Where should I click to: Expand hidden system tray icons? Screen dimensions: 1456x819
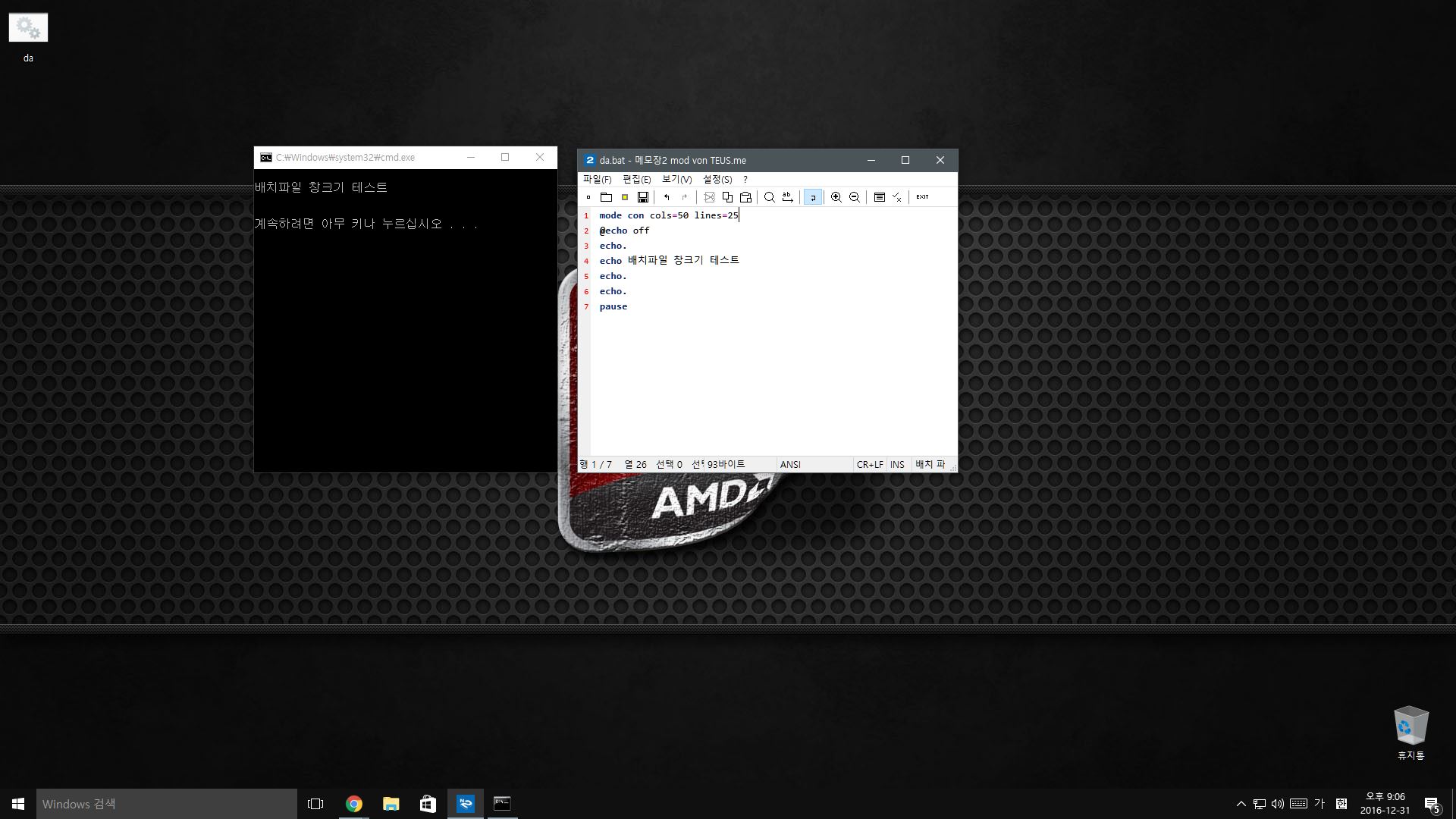[x=1241, y=804]
